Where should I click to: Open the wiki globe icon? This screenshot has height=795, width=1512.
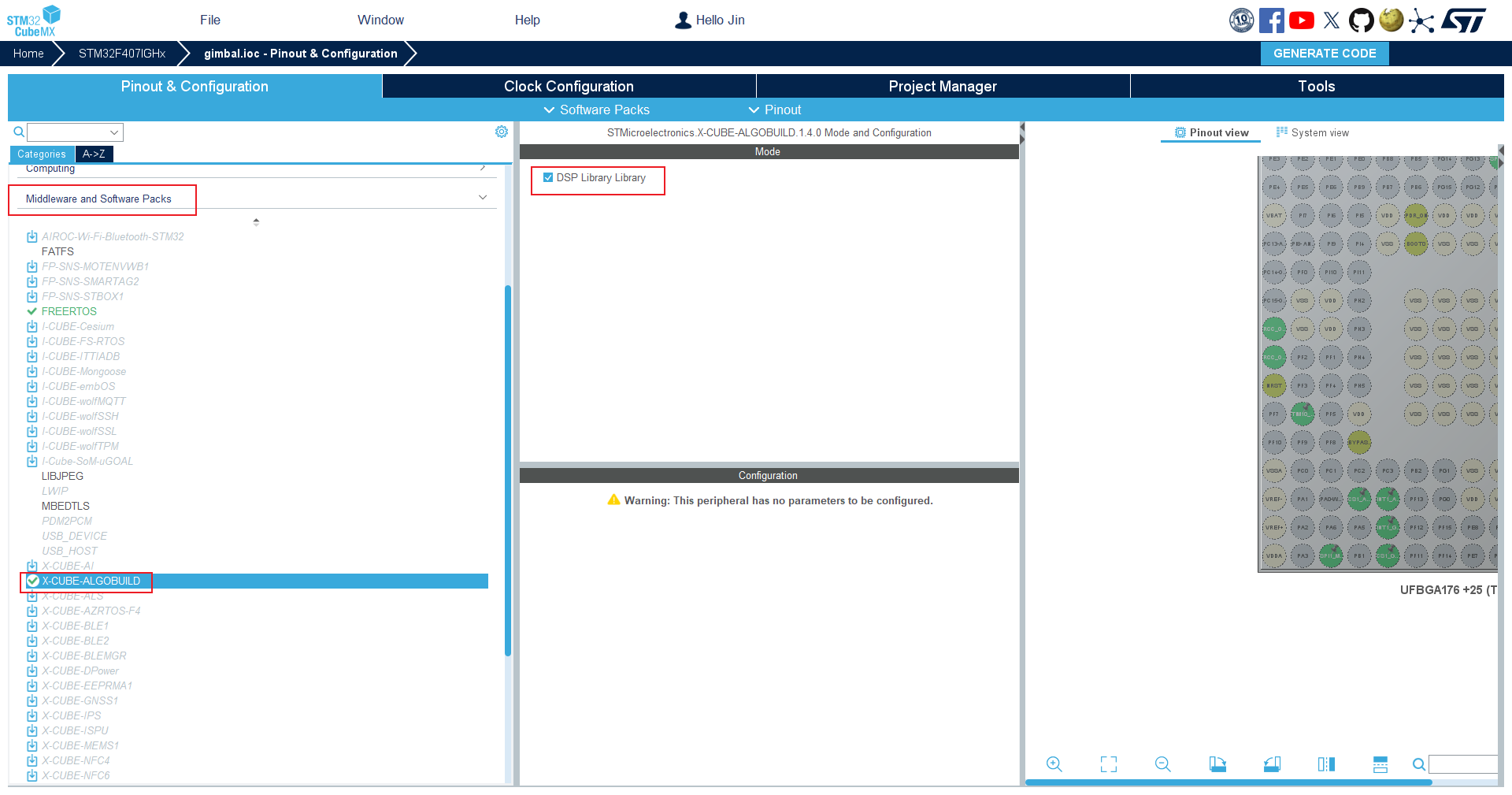[1392, 20]
